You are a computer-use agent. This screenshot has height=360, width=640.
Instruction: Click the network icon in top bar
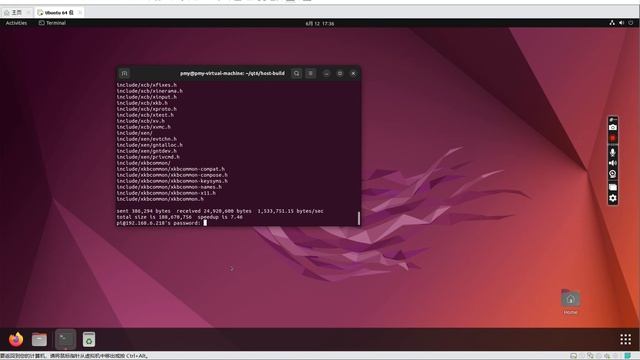point(612,23)
